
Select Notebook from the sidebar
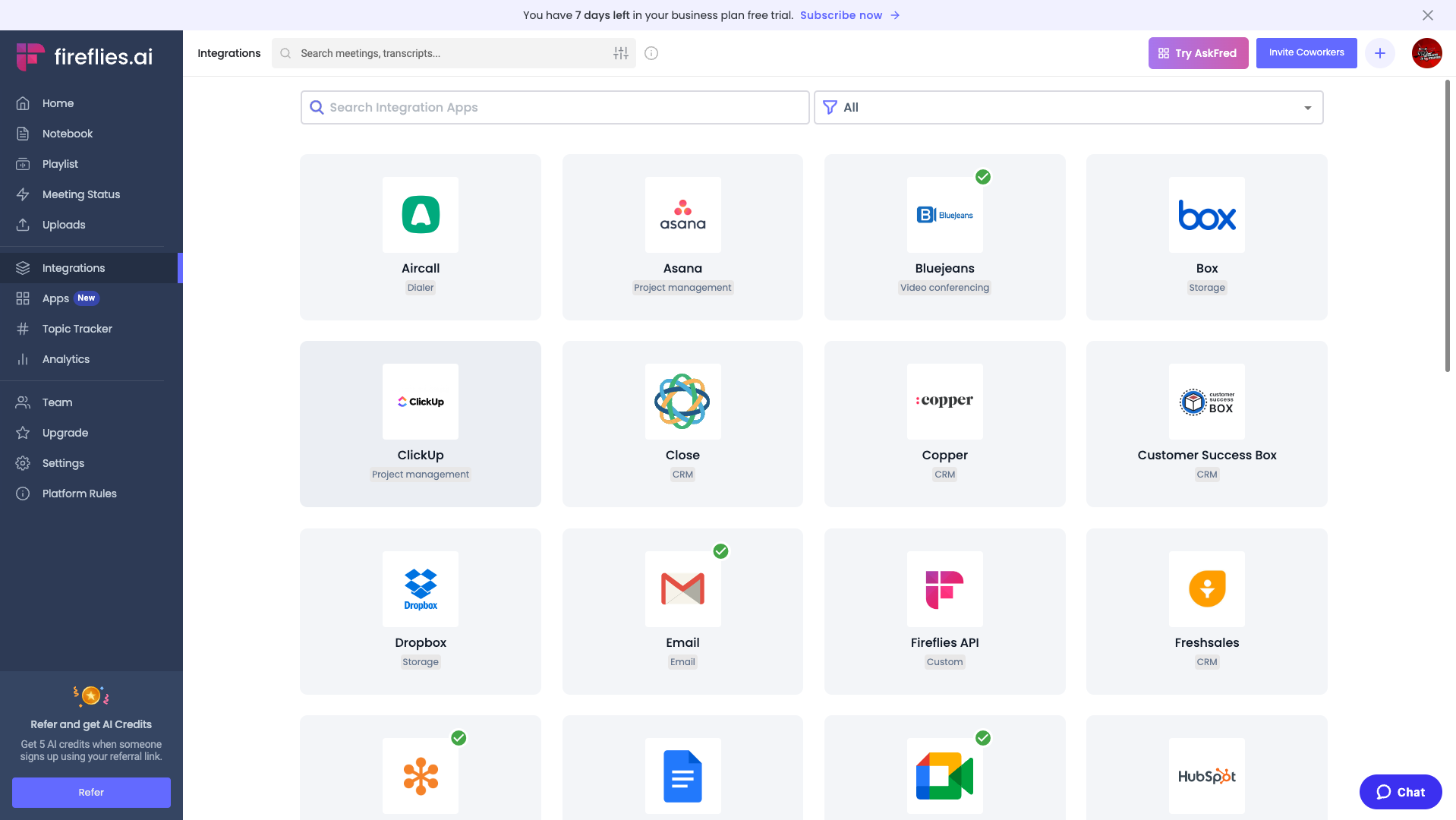pyautogui.click(x=68, y=134)
